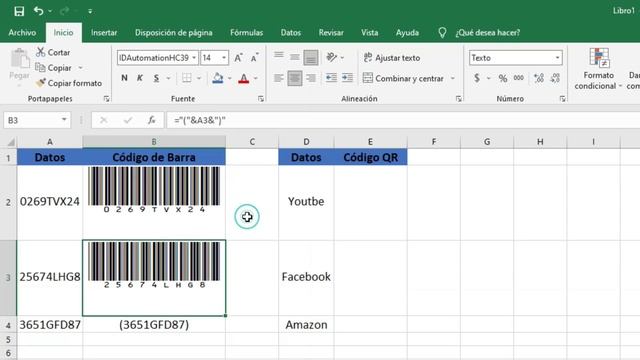Click the thousands separator 000 icon
Image resolution: width=640 pixels, height=360 pixels.
pos(519,78)
